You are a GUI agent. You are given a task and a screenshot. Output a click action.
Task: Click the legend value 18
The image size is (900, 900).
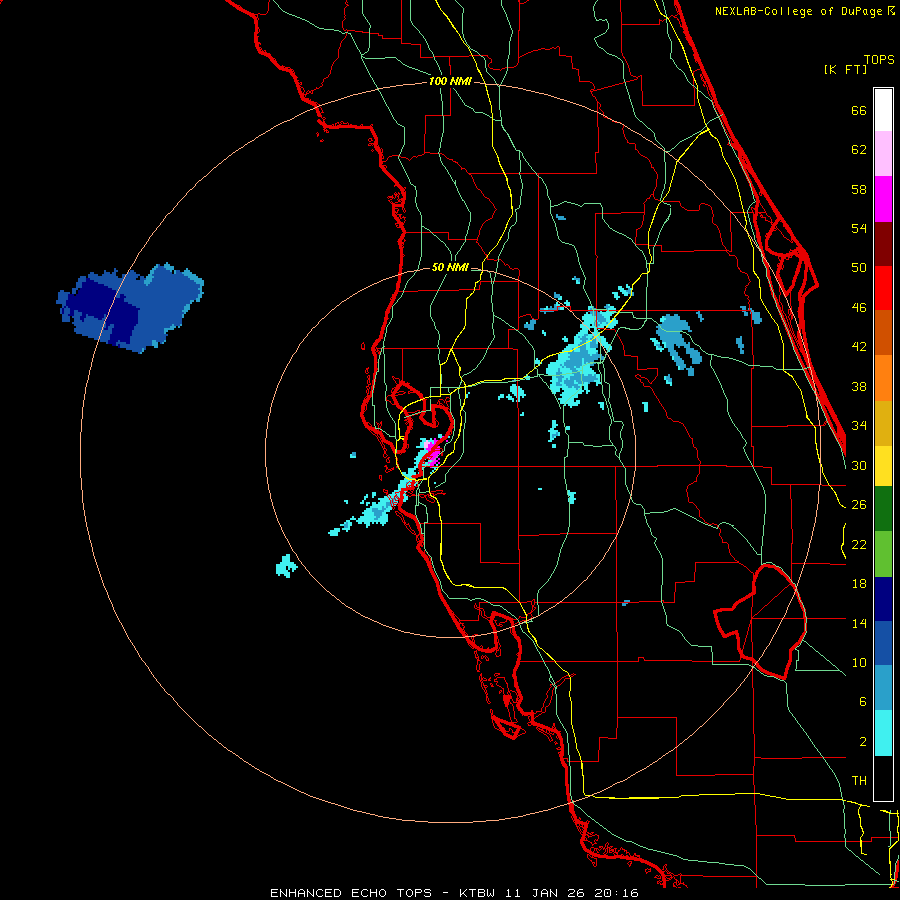tap(859, 584)
